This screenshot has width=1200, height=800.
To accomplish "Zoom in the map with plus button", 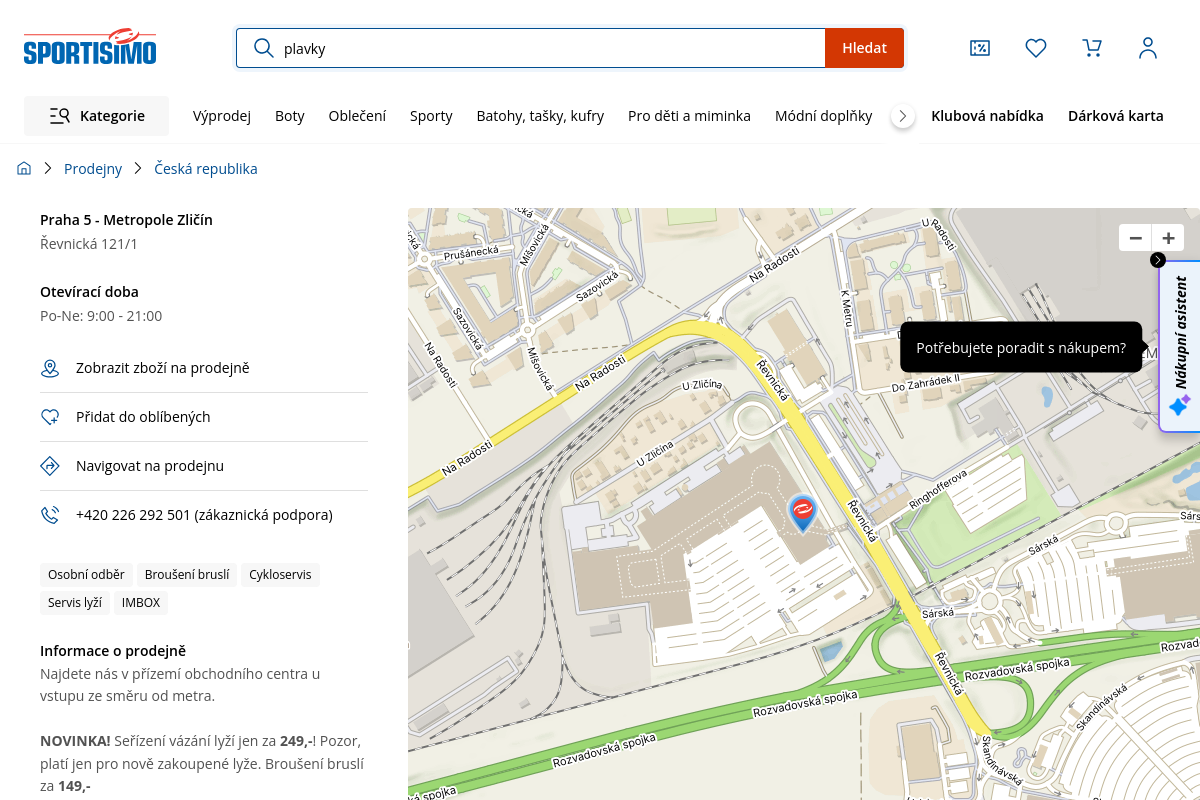I will click(x=1168, y=238).
